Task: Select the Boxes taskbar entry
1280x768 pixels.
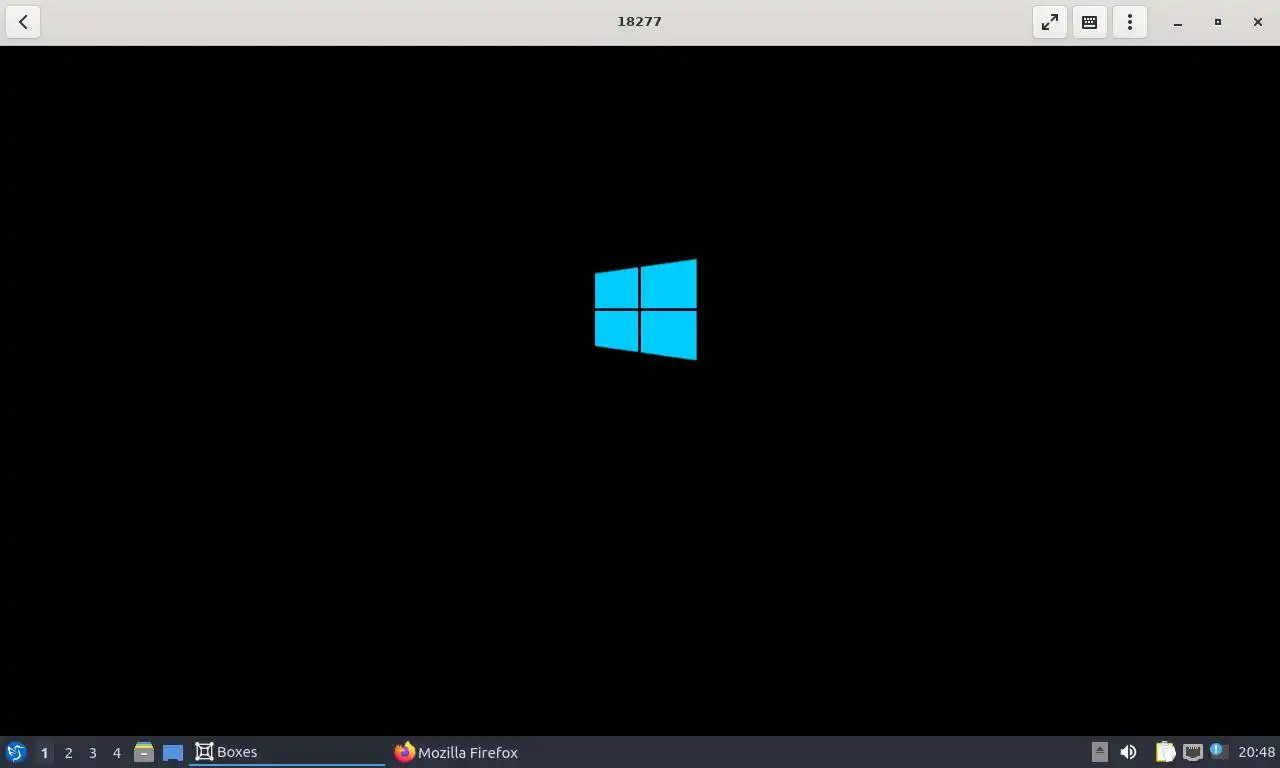Action: coord(287,752)
